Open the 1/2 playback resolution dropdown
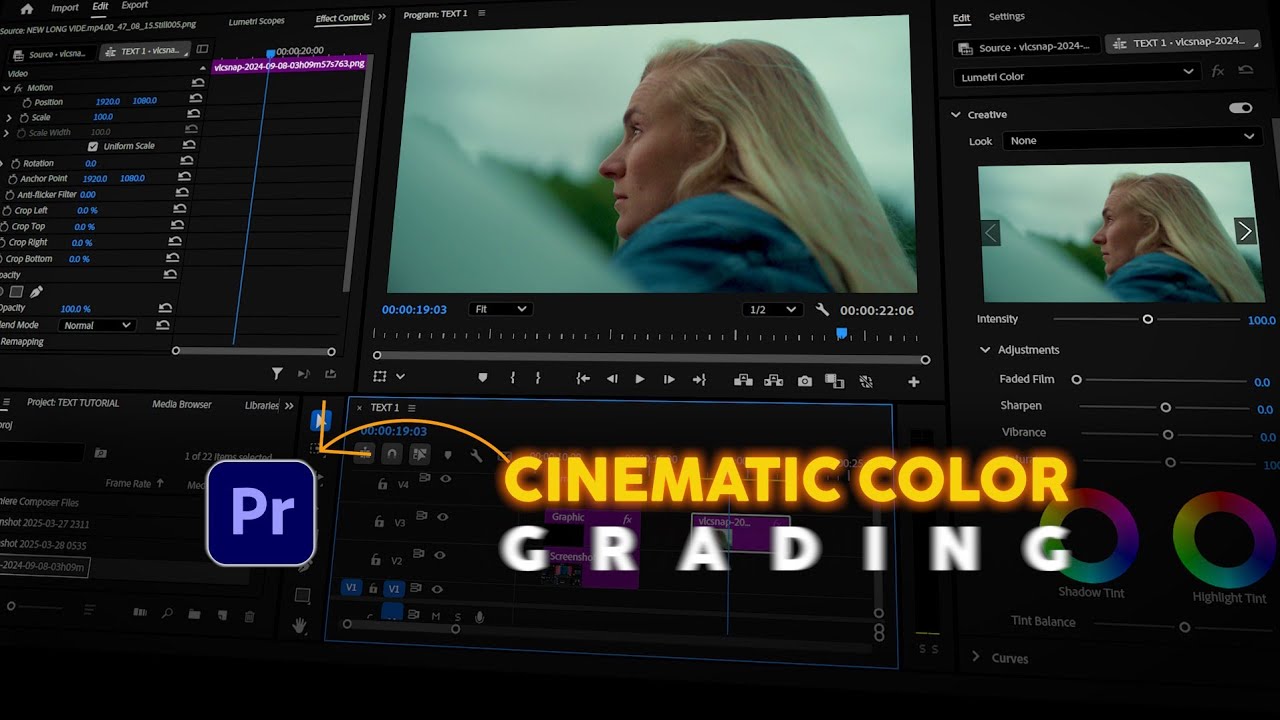 click(774, 310)
